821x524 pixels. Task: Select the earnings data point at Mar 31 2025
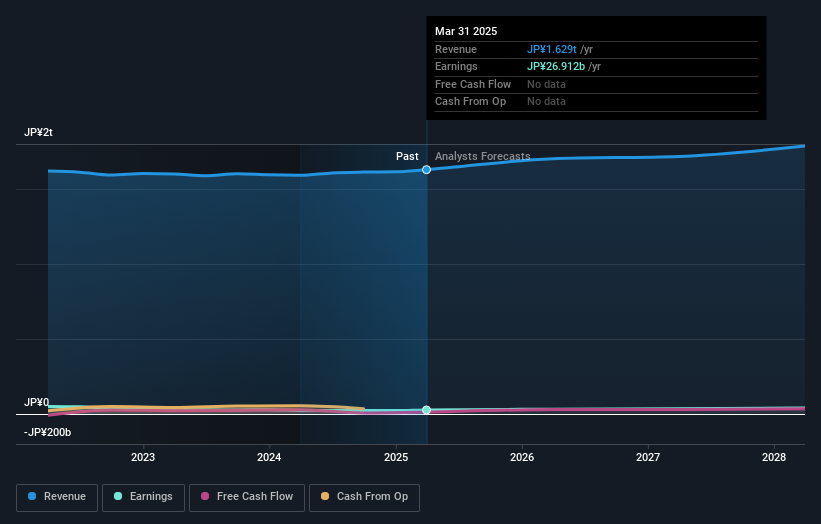[x=426, y=410]
